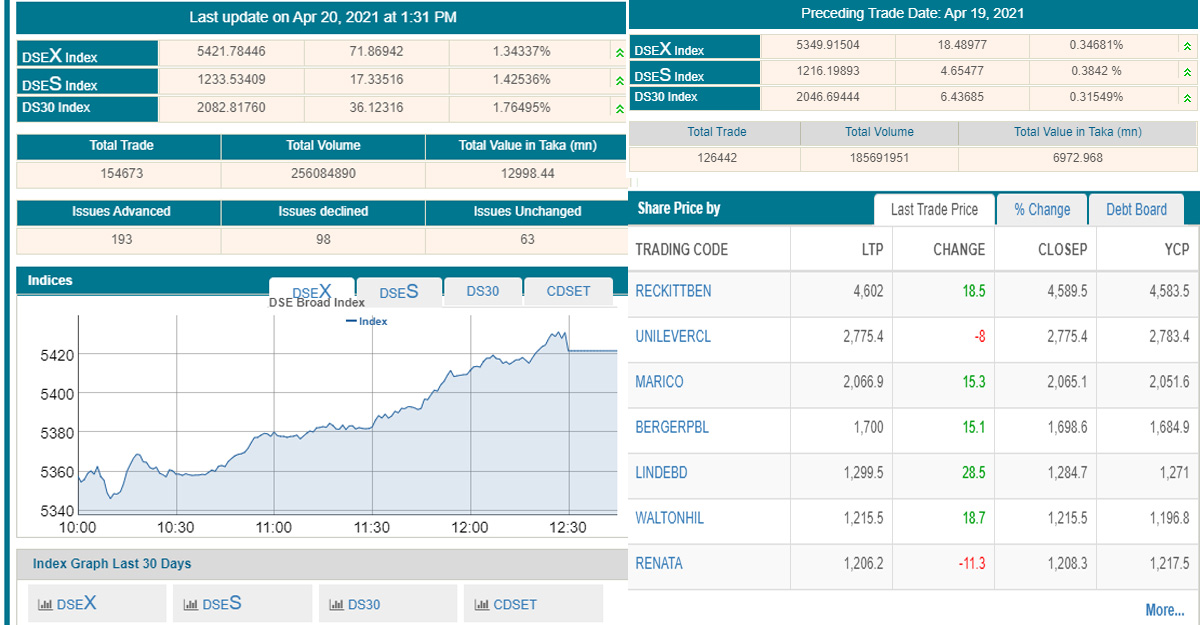The height and width of the screenshot is (625, 1200).
Task: Click up arrow icon beside DS30 0.31549%
Action: (x=1187, y=98)
